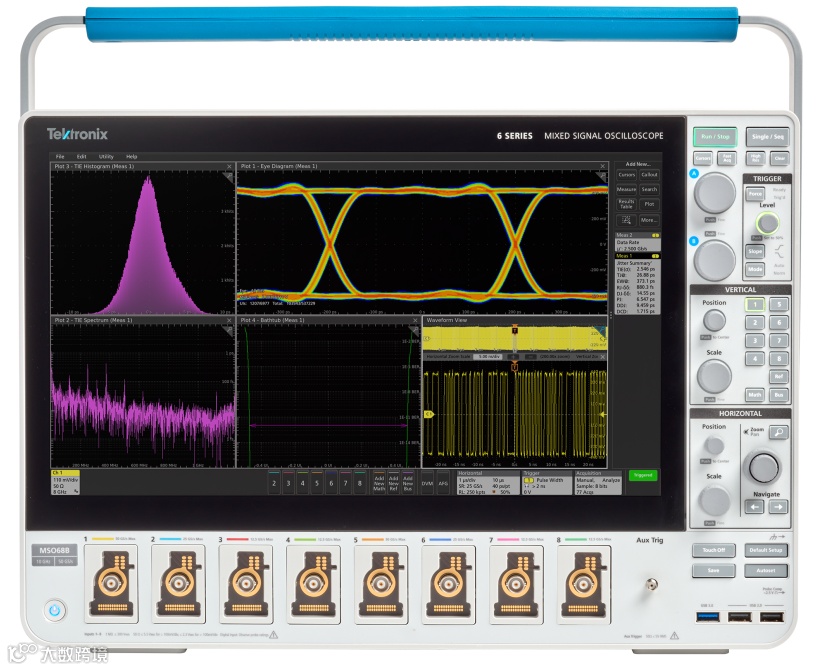Click the Search button in Add New
820x670 pixels.
click(649, 189)
